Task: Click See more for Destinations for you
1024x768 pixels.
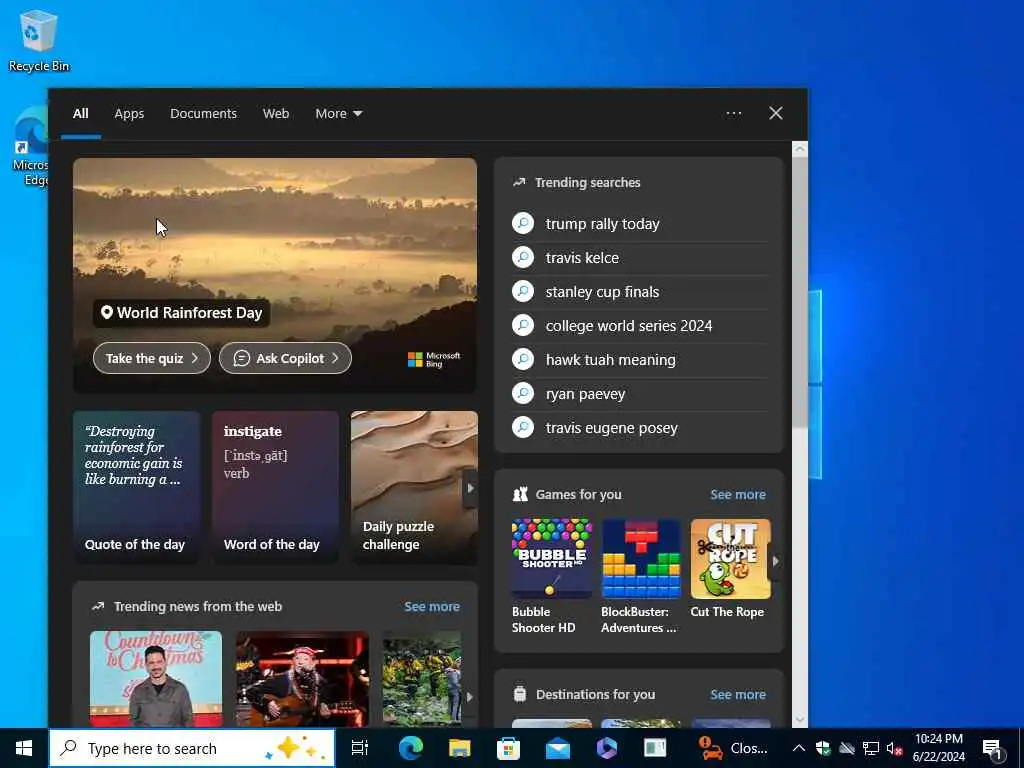Action: 738,694
